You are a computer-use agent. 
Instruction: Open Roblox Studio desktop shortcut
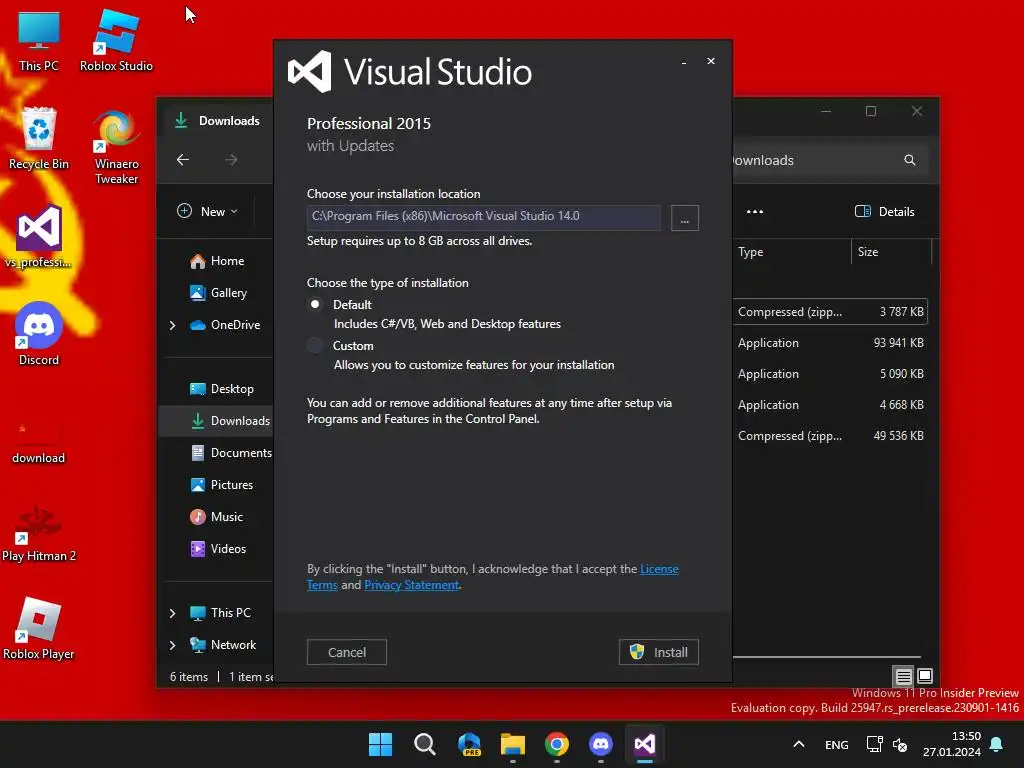click(116, 42)
